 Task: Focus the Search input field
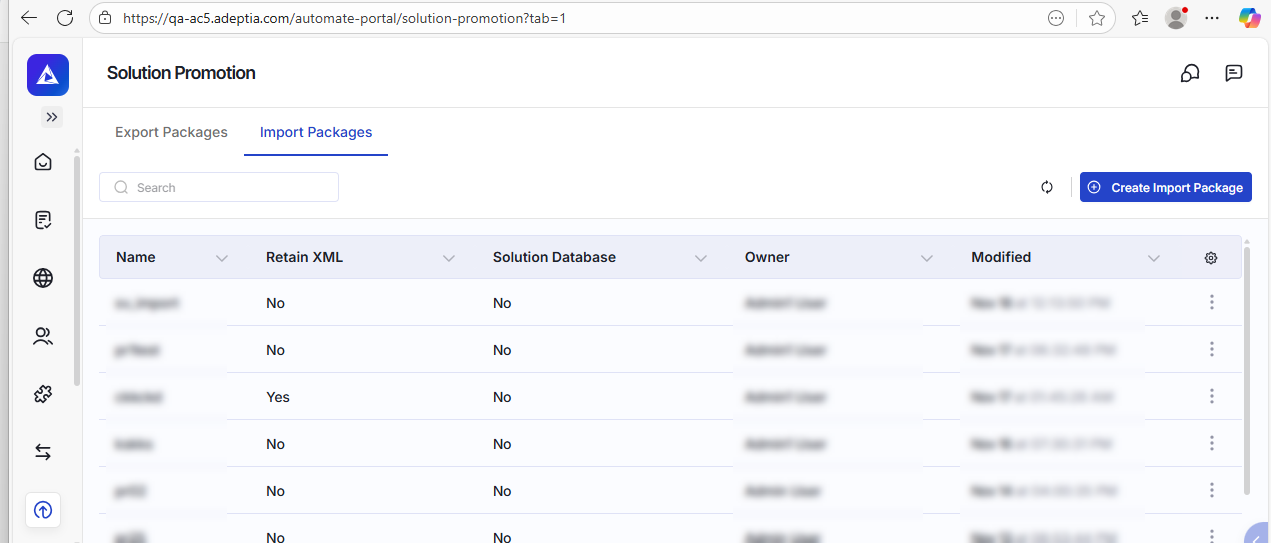coord(219,187)
